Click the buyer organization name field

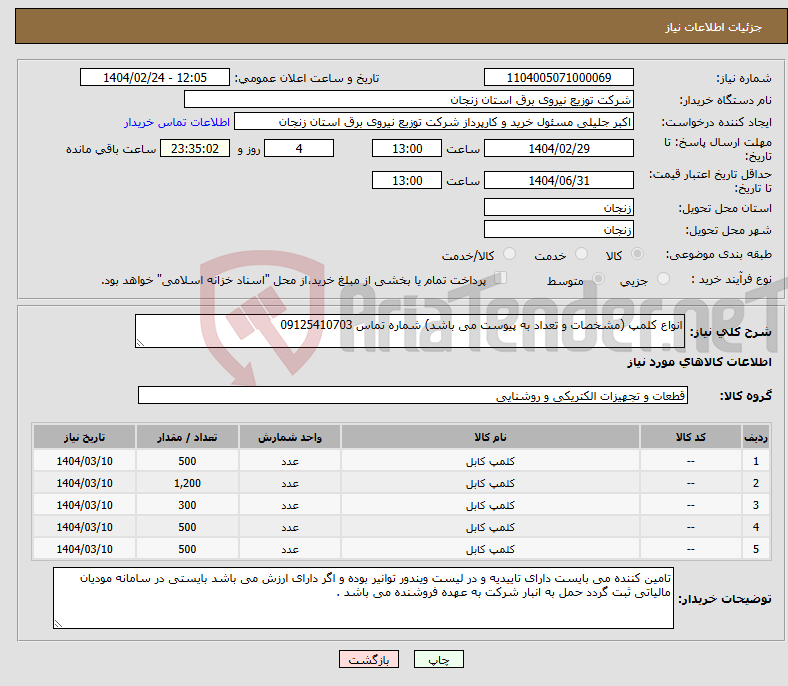pos(409,100)
